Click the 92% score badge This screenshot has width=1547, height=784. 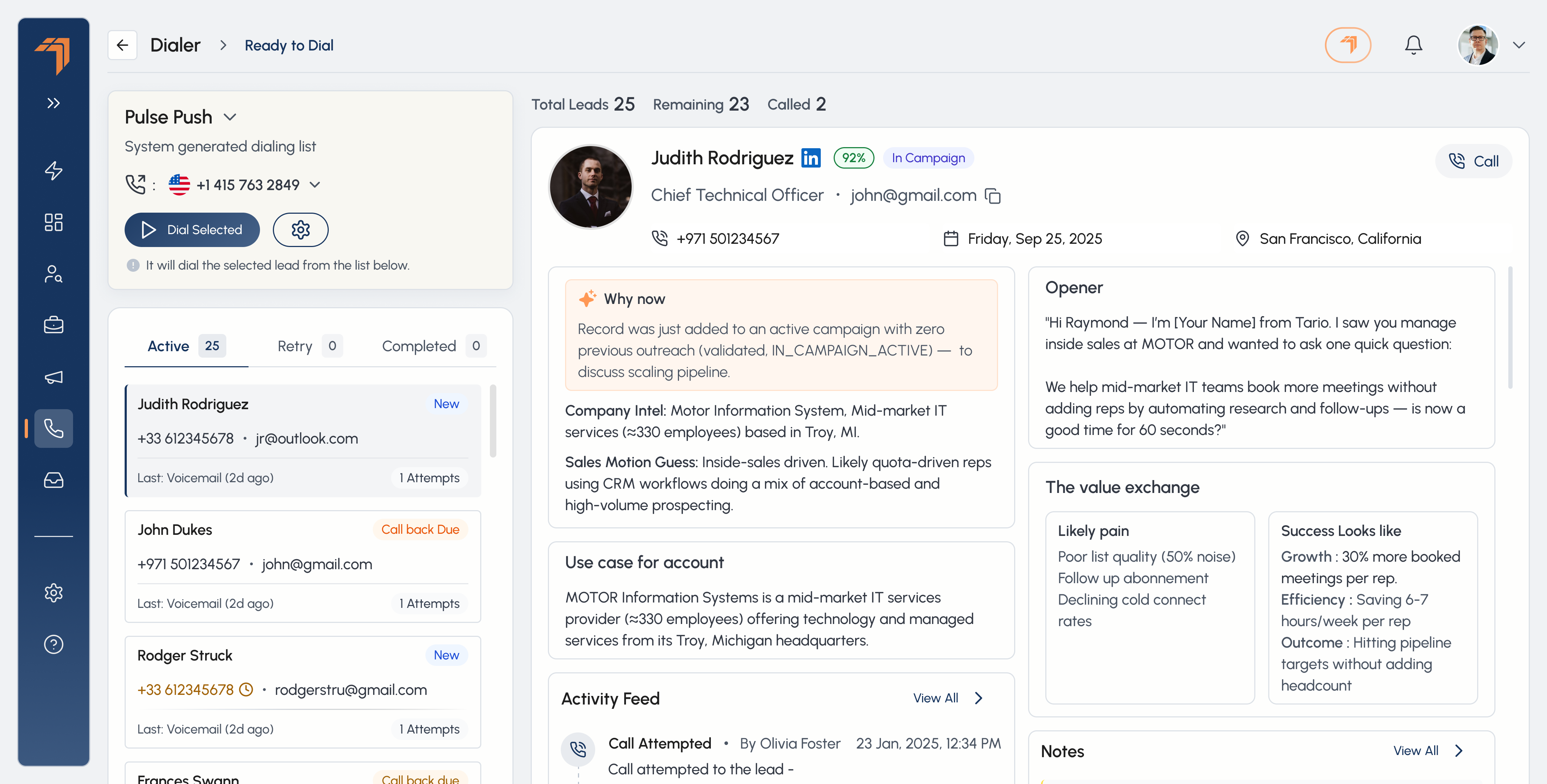tap(853, 158)
